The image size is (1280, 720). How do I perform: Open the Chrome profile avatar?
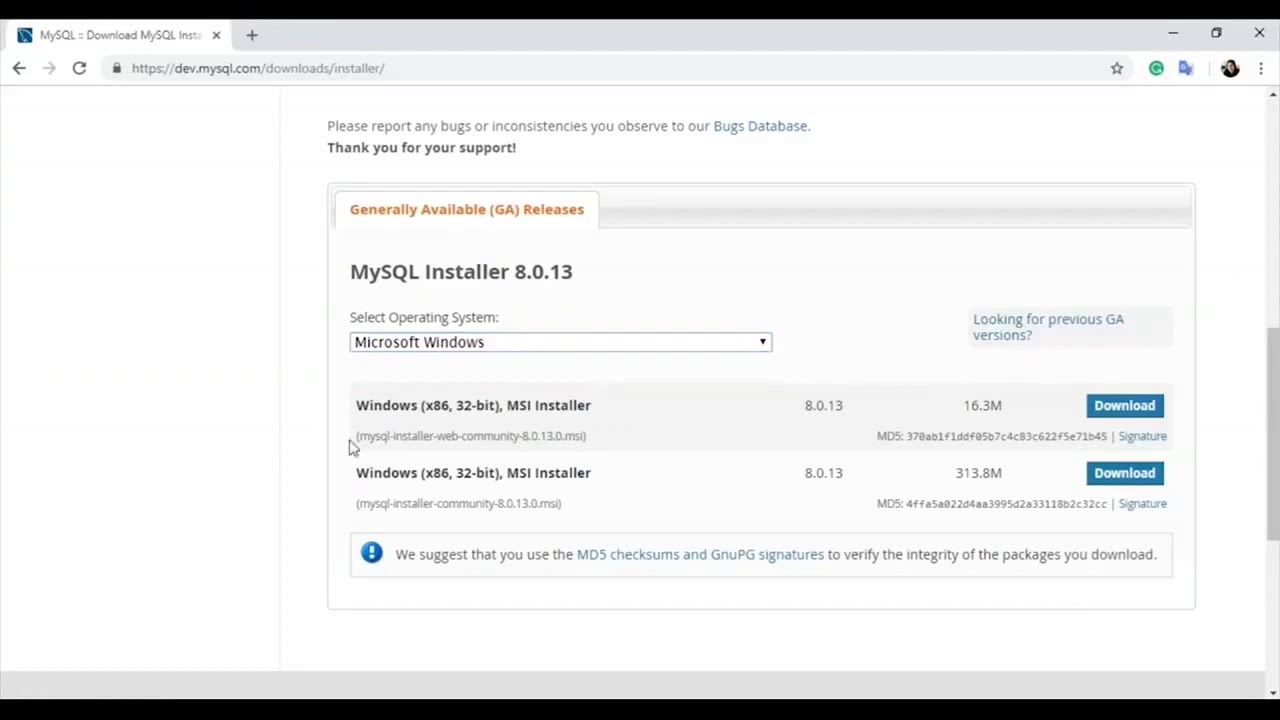(x=1230, y=68)
